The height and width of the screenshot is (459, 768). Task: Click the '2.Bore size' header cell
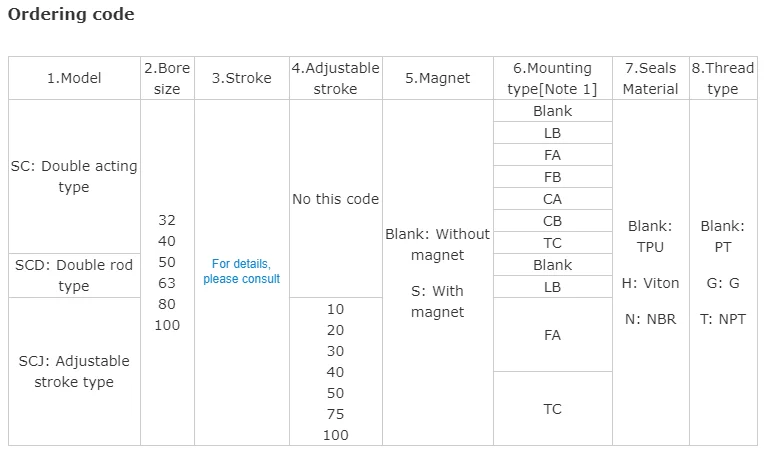(x=167, y=78)
